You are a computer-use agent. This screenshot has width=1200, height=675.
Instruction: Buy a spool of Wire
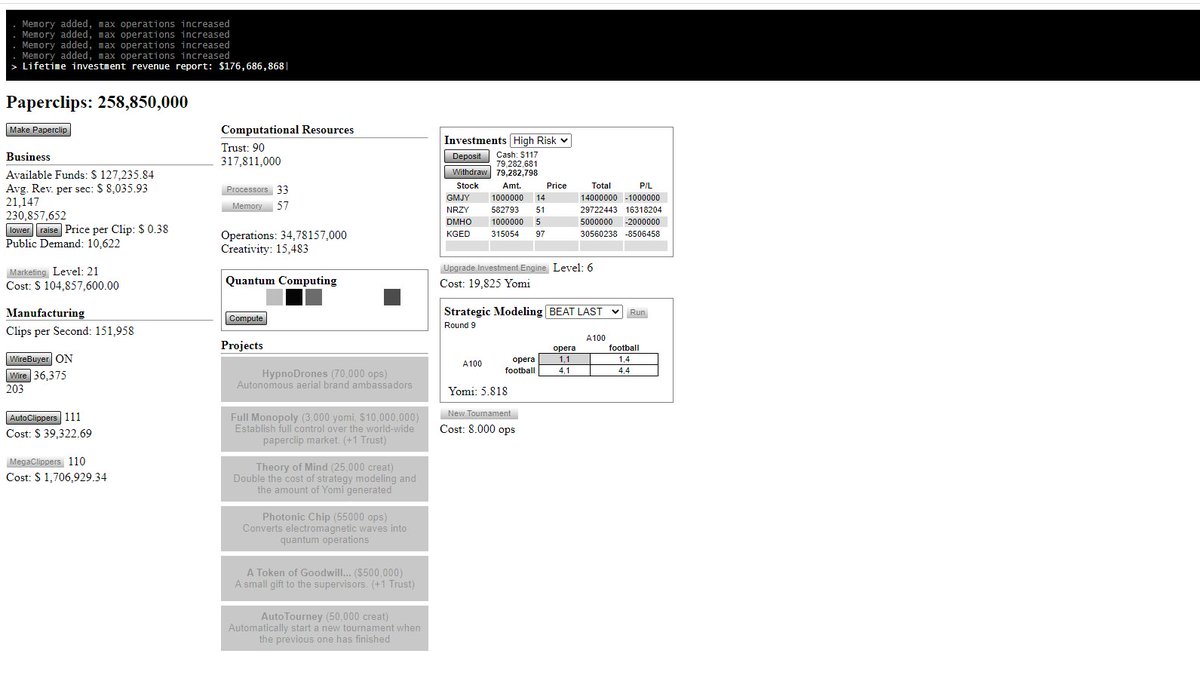coord(18,375)
